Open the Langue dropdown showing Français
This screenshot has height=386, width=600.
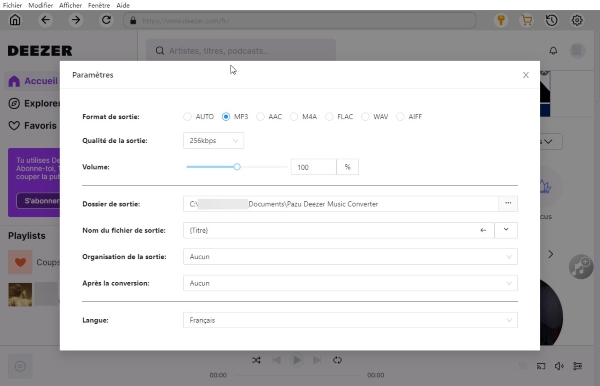(x=350, y=320)
